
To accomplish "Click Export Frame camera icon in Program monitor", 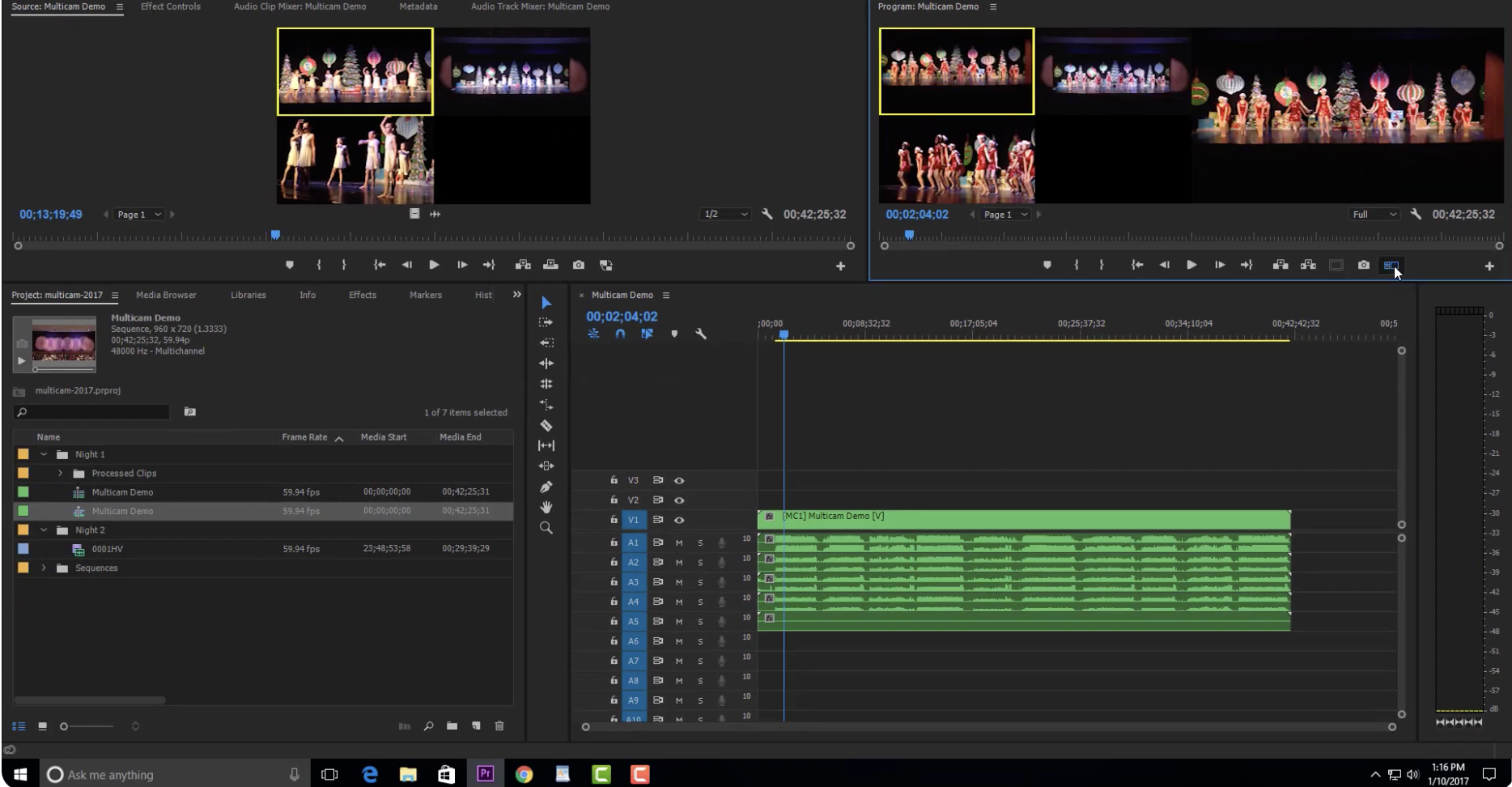I will coord(1363,265).
